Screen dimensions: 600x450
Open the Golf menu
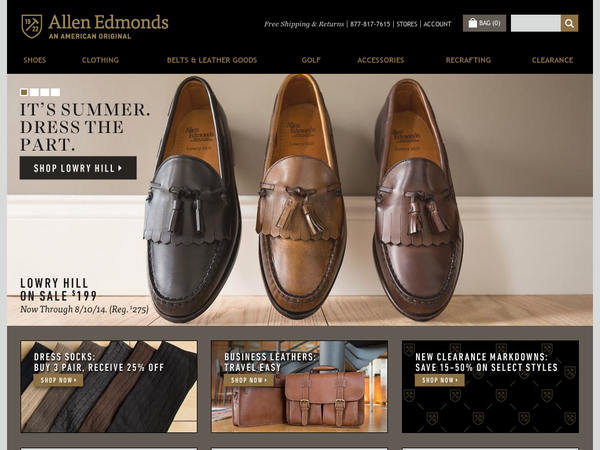(x=311, y=60)
